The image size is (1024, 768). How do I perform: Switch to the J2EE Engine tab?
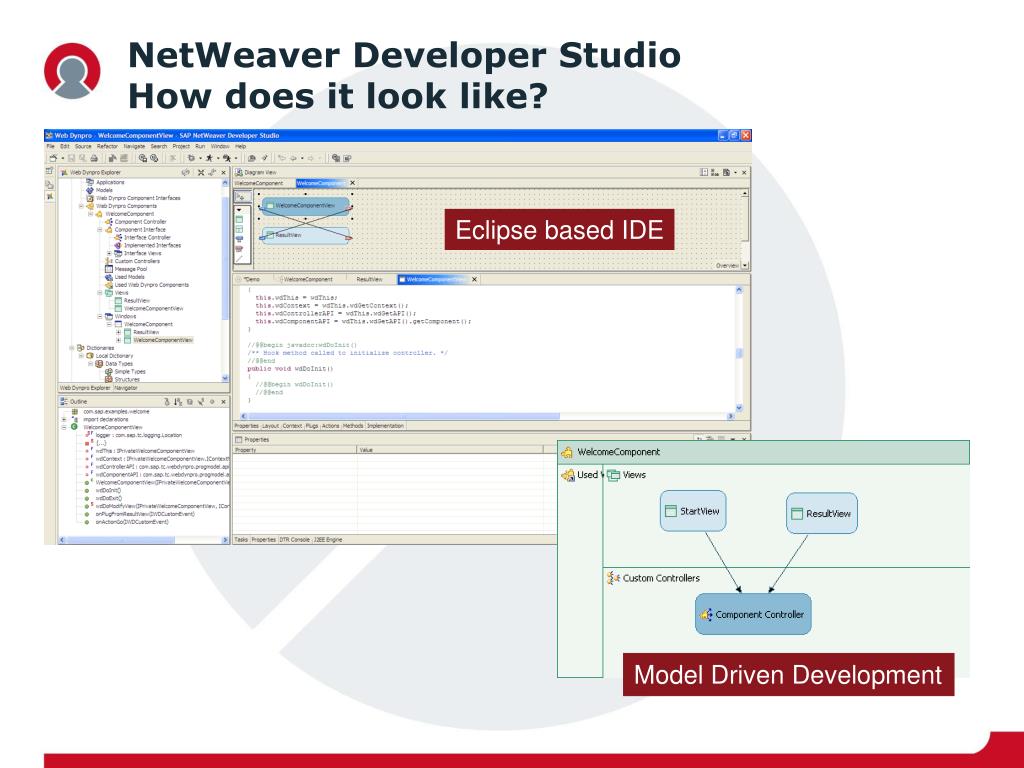point(328,539)
